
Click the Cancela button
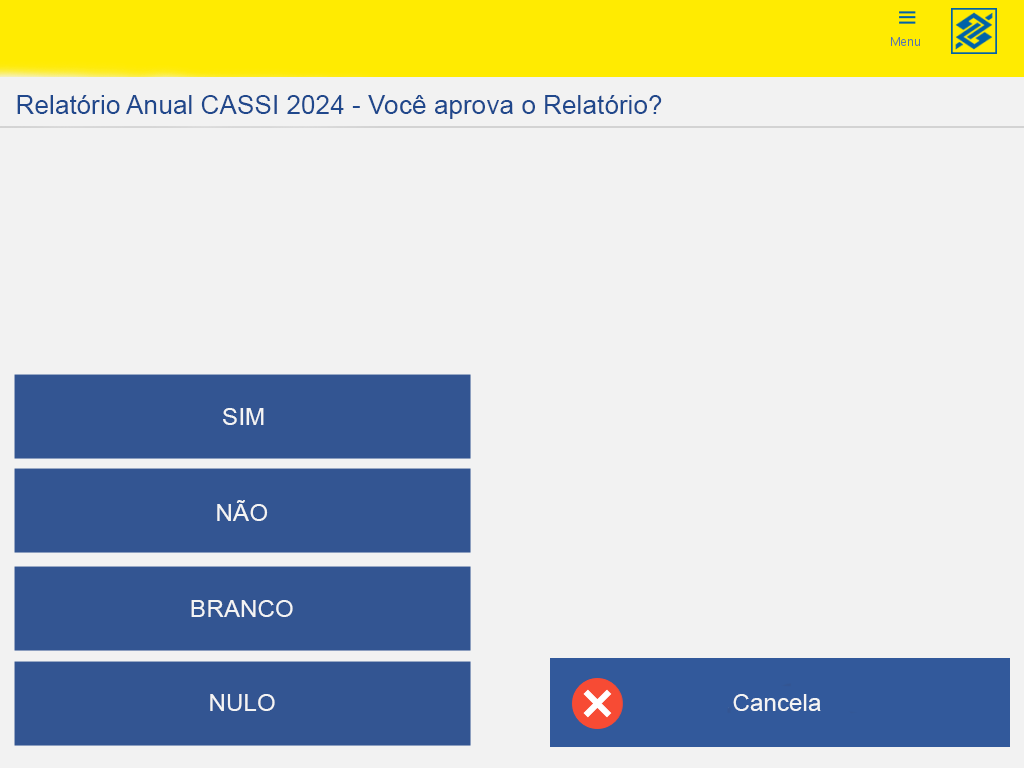[780, 703]
